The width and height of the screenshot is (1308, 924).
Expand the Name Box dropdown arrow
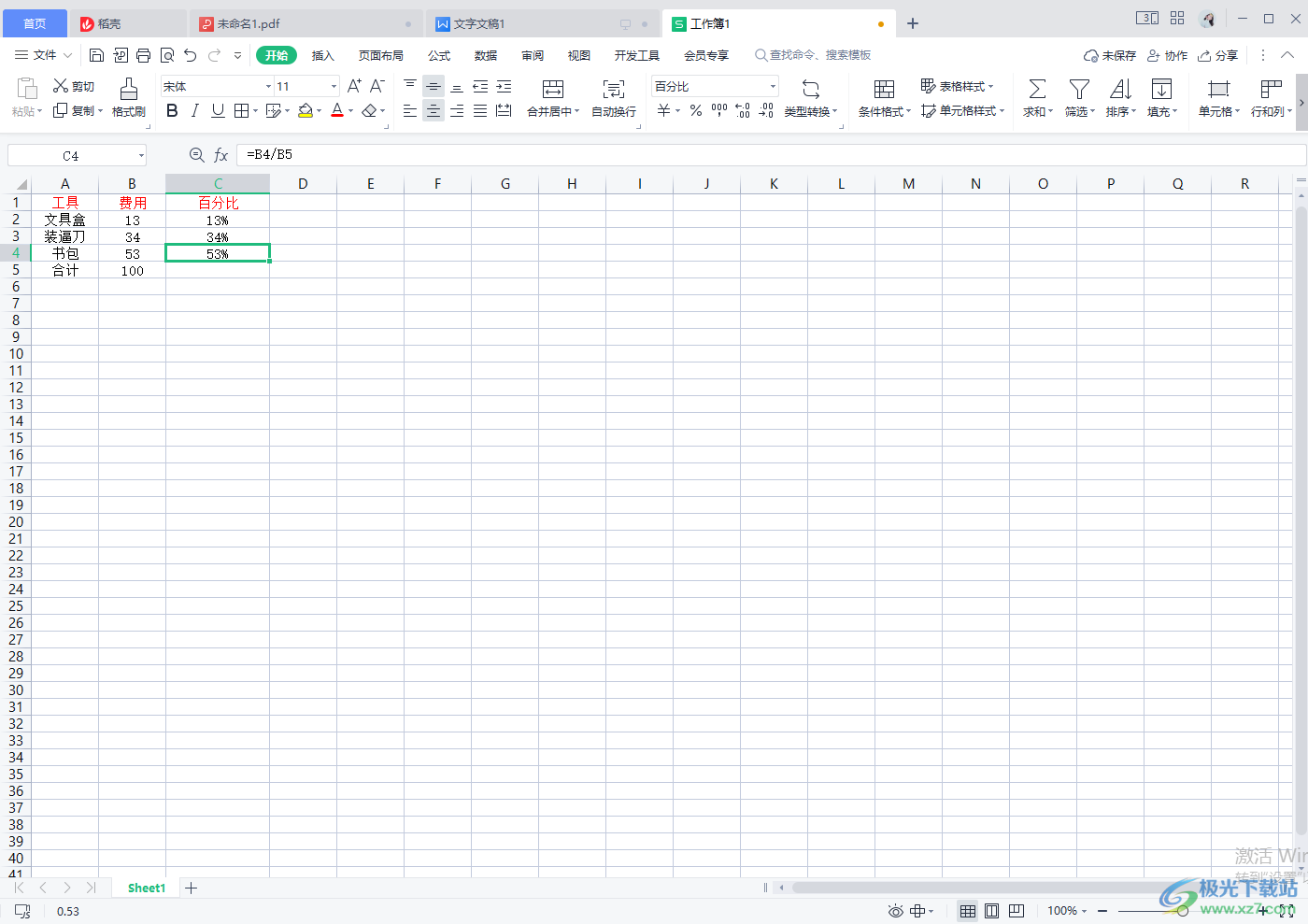pos(141,155)
